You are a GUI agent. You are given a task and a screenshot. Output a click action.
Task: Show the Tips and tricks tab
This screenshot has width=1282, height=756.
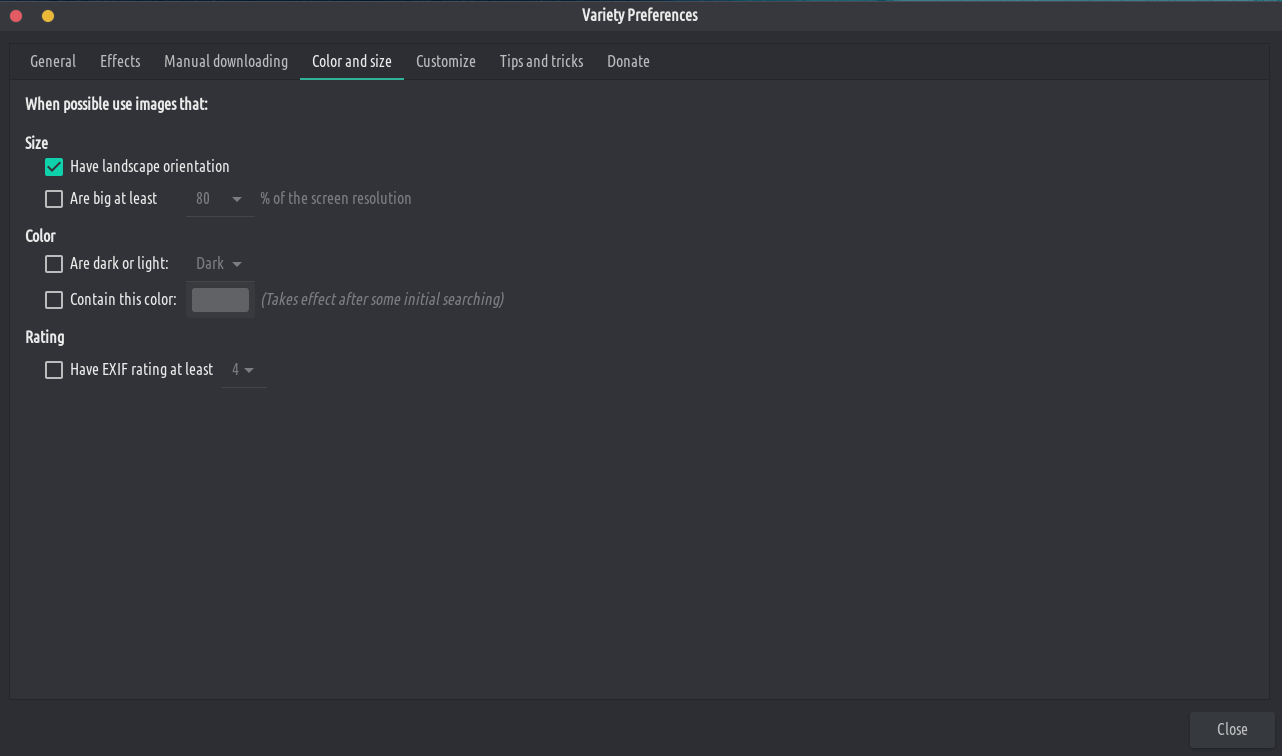[x=541, y=61]
